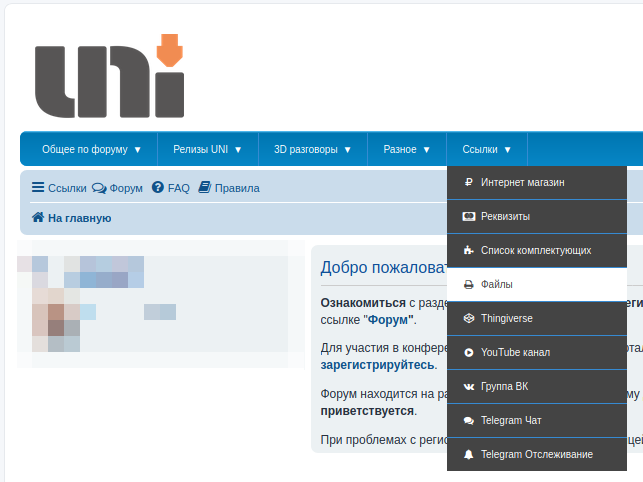The height and width of the screenshot is (482, 643).
Task: Click the Релизы UNI navbar label
Action: [x=201, y=149]
